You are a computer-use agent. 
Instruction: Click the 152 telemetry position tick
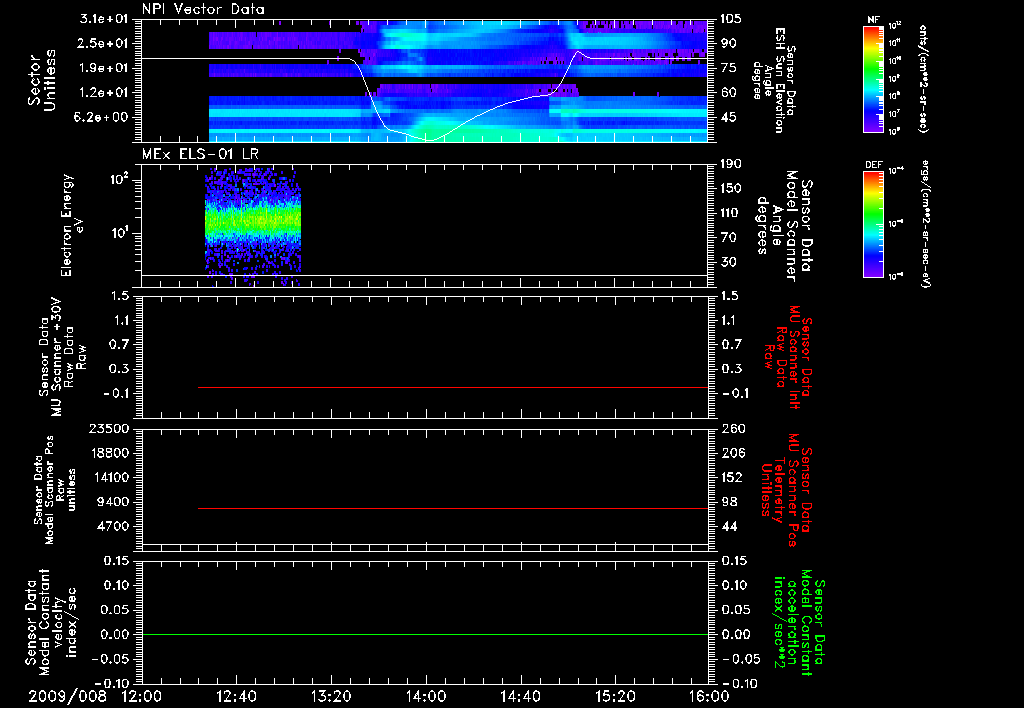point(732,477)
